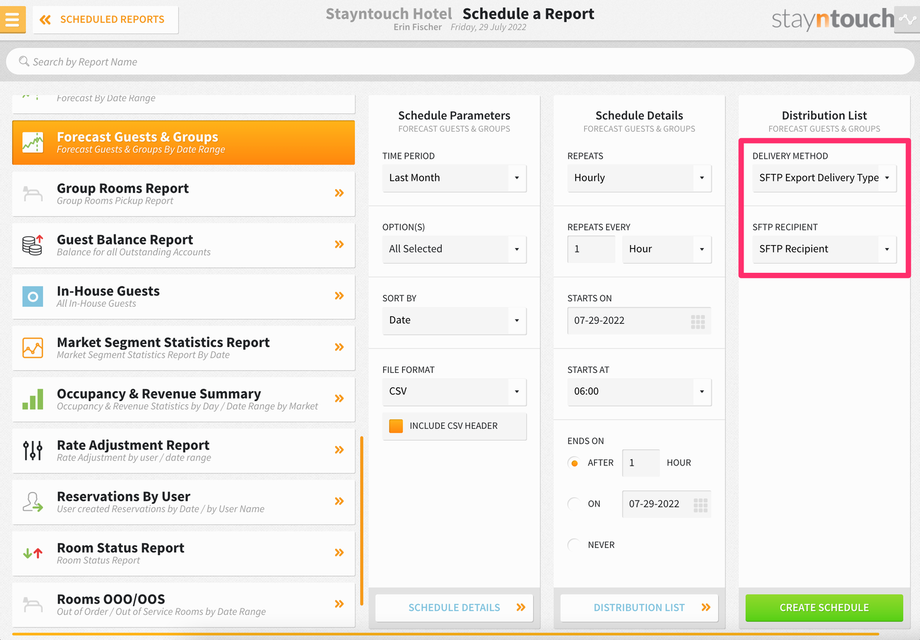Click chevrons on Market Segment Statistics row
The width and height of the screenshot is (920, 640).
(339, 347)
